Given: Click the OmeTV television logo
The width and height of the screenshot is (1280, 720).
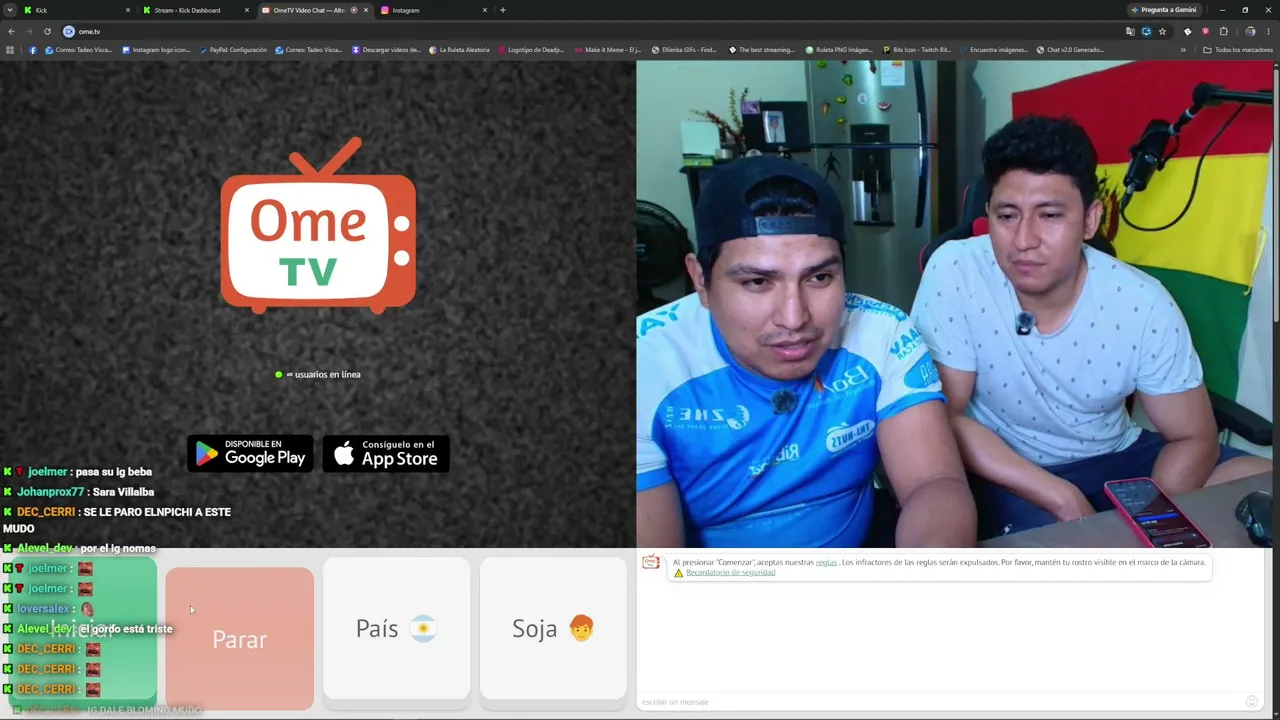Looking at the screenshot, I should pos(318,226).
